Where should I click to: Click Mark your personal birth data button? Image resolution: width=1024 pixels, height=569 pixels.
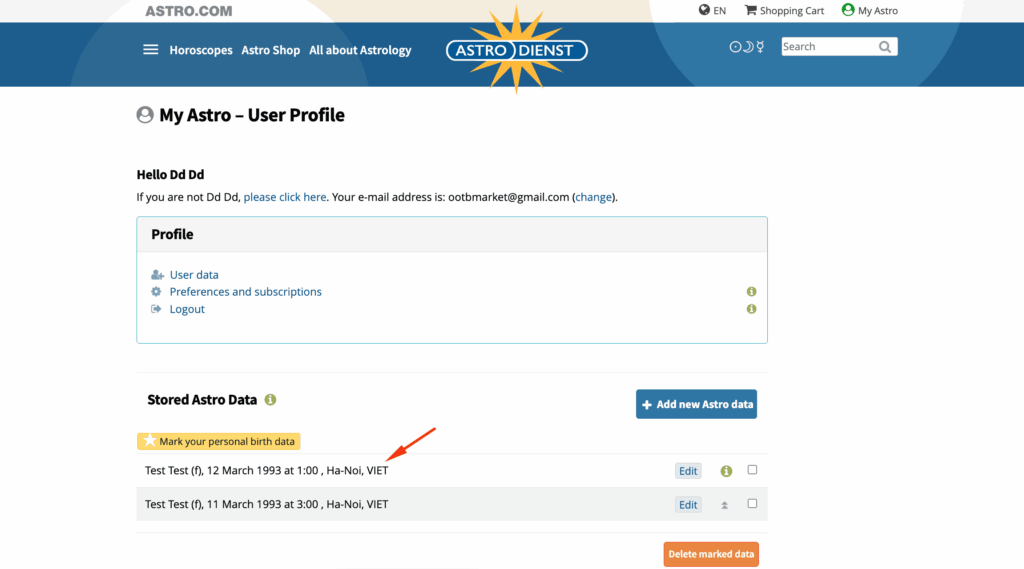(219, 442)
